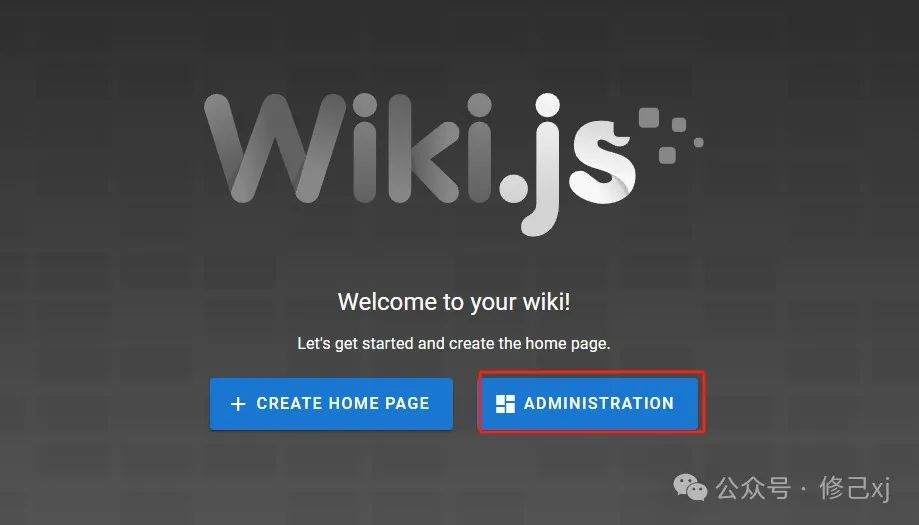Click the Wiki.js logo graphic
Viewport: 919px width, 525px height.
(454, 164)
